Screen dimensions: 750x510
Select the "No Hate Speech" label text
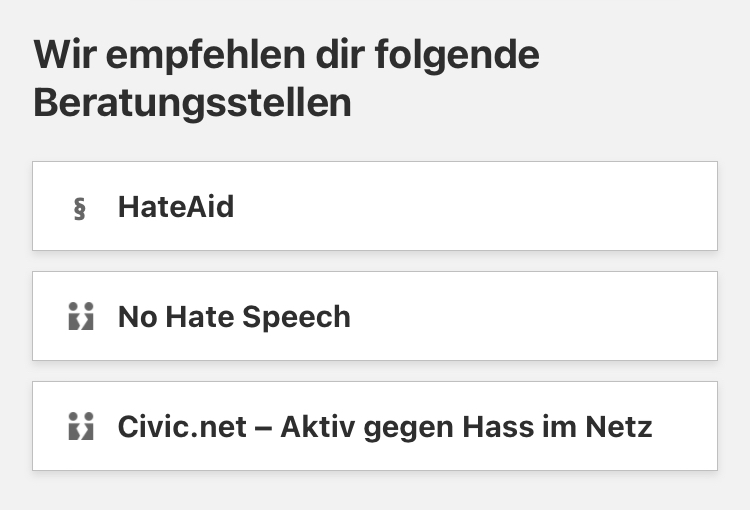234,317
